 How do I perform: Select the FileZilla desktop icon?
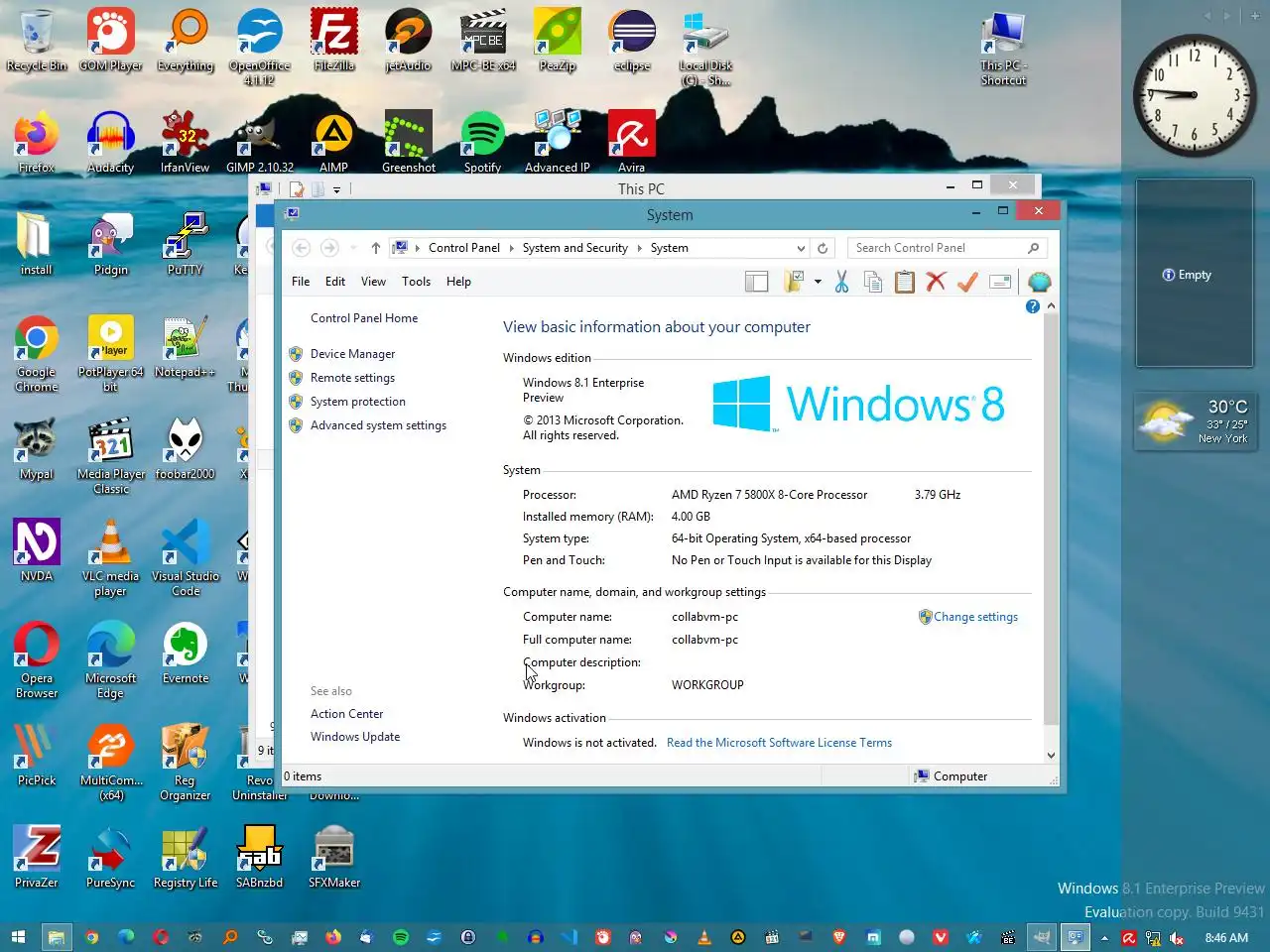click(x=334, y=40)
